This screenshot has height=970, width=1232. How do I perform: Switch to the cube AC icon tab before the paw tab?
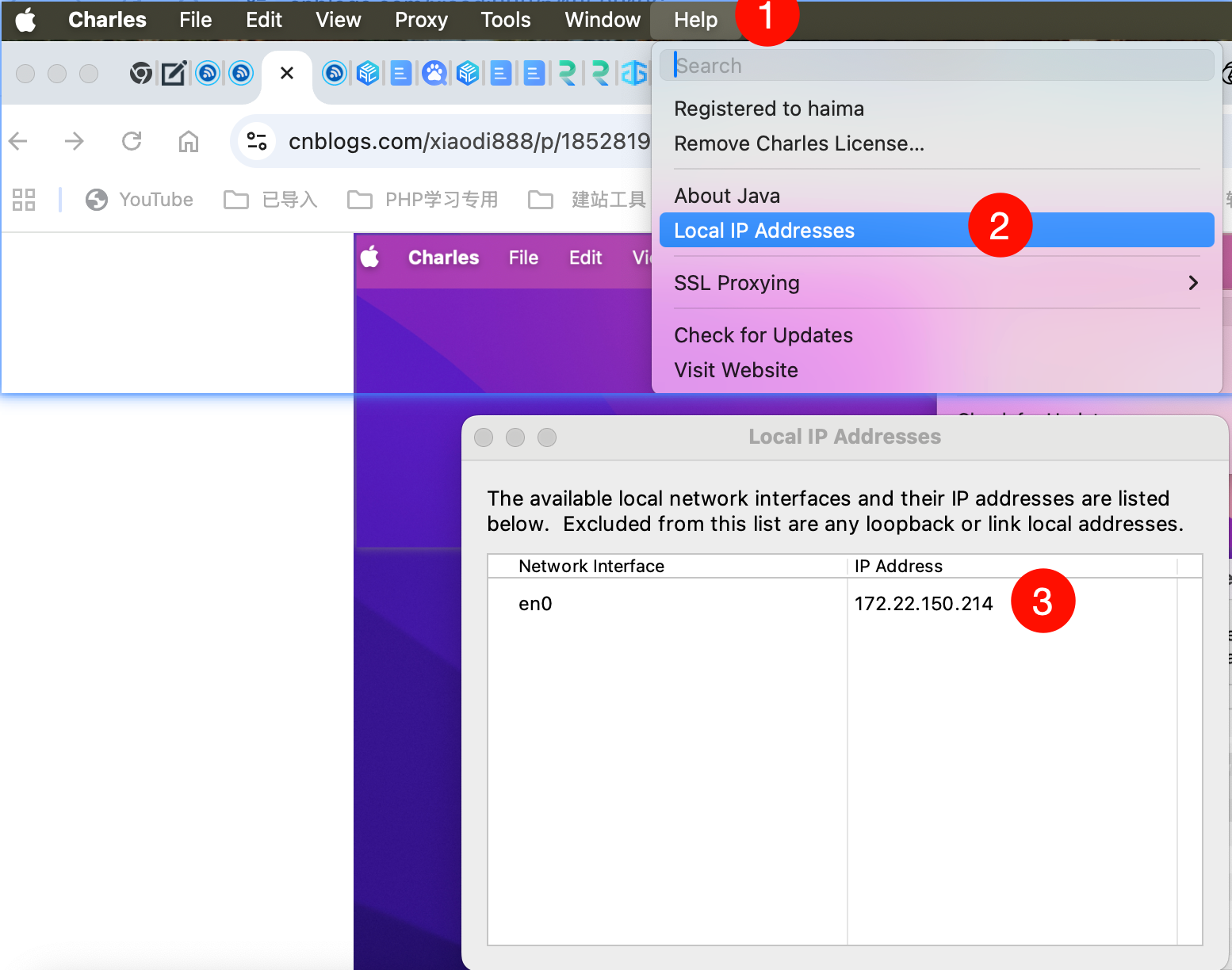368,74
